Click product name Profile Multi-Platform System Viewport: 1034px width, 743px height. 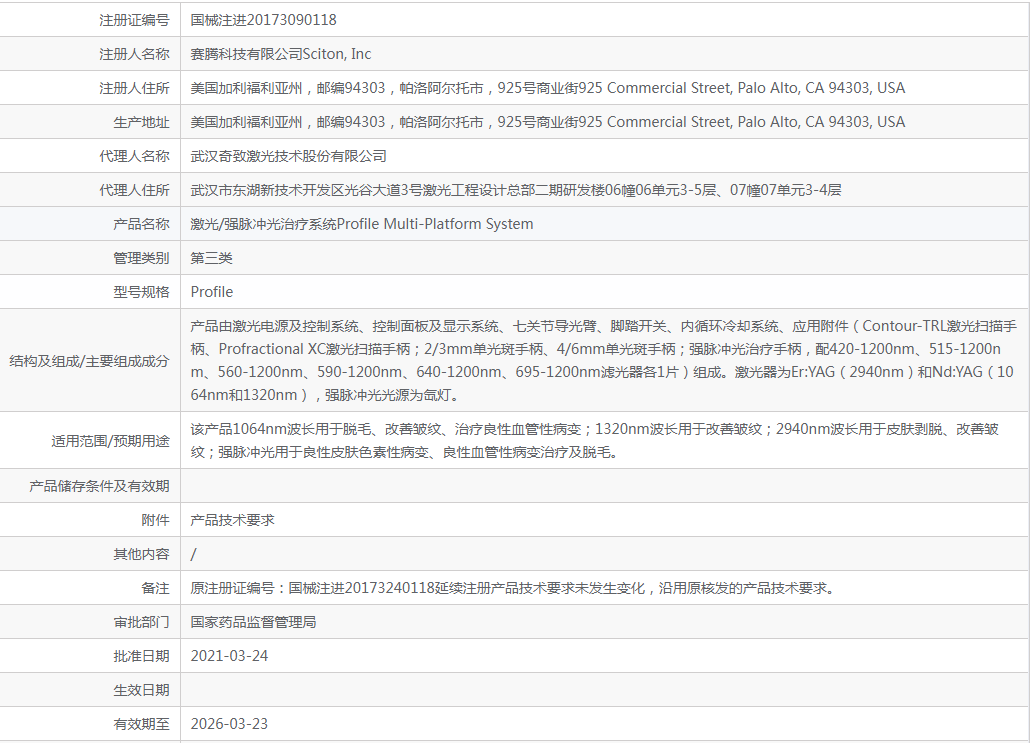(x=435, y=224)
